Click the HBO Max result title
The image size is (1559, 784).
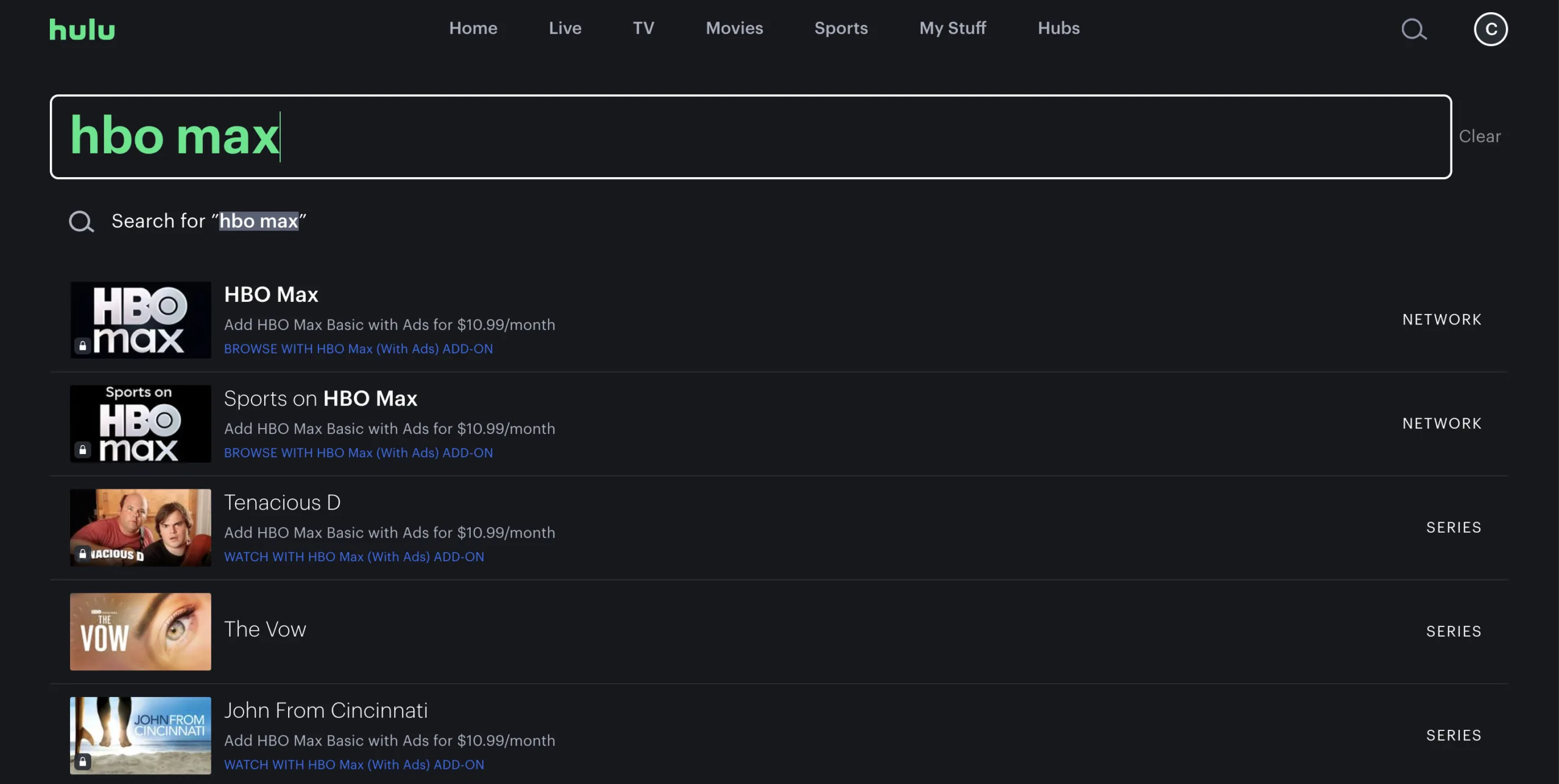pos(271,295)
